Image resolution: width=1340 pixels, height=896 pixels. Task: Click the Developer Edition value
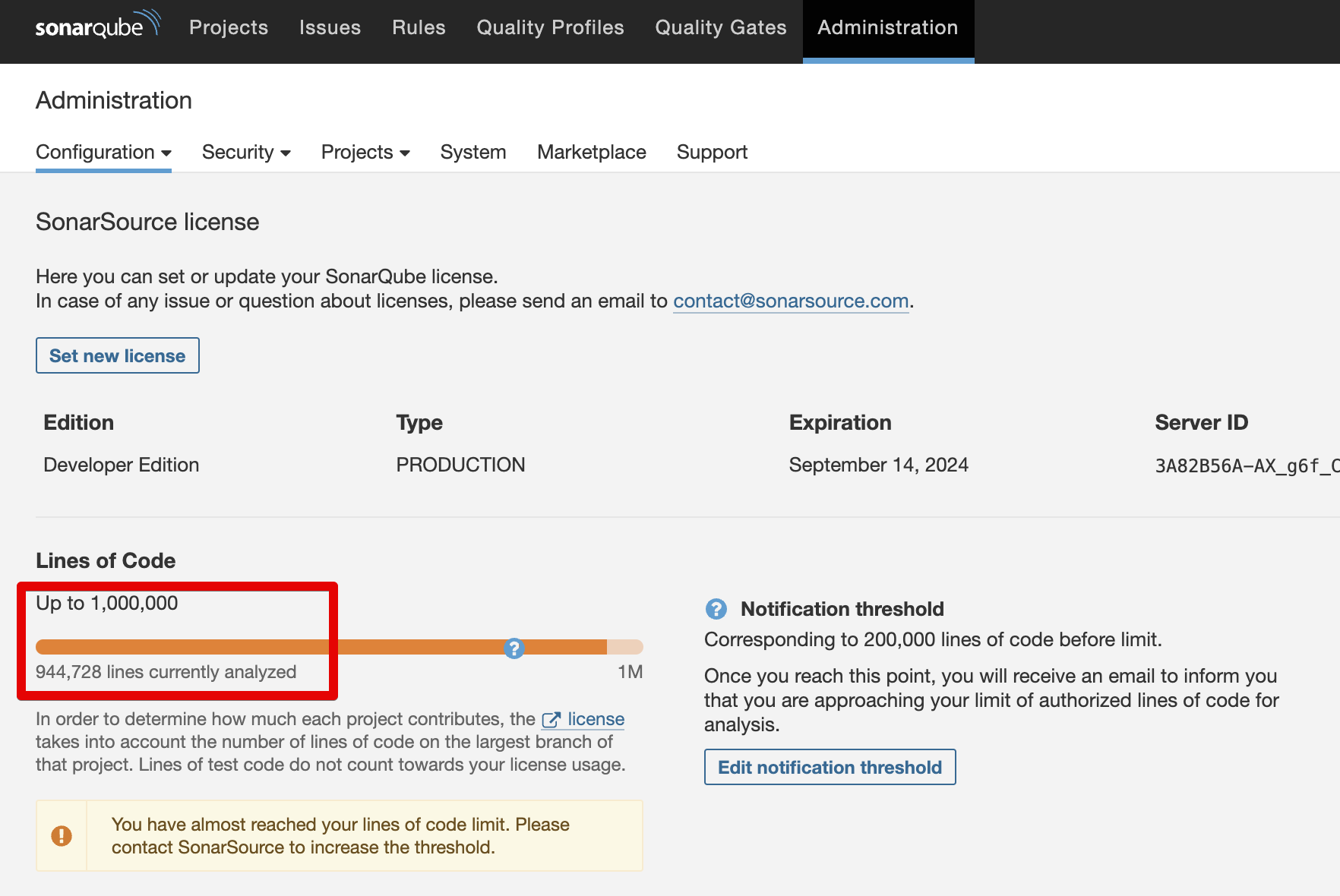pos(122,465)
